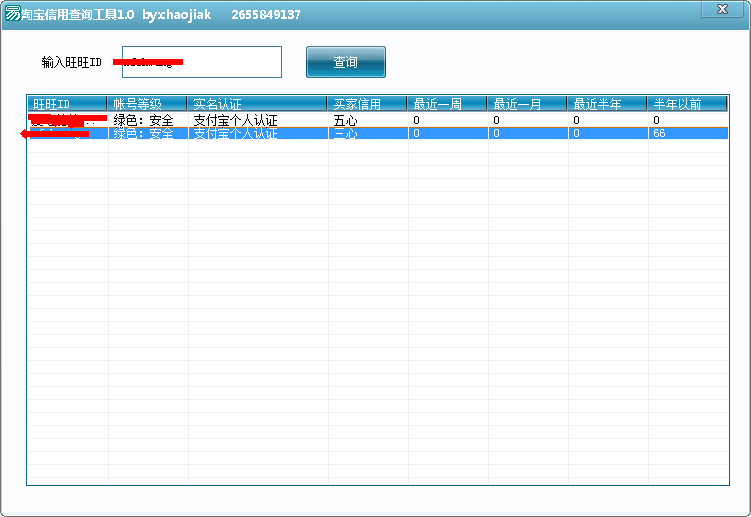Screen dimensions: 751x517
Task: Click 支付宝个人认证 in the highlighted 三心 row
Action: click(x=235, y=133)
